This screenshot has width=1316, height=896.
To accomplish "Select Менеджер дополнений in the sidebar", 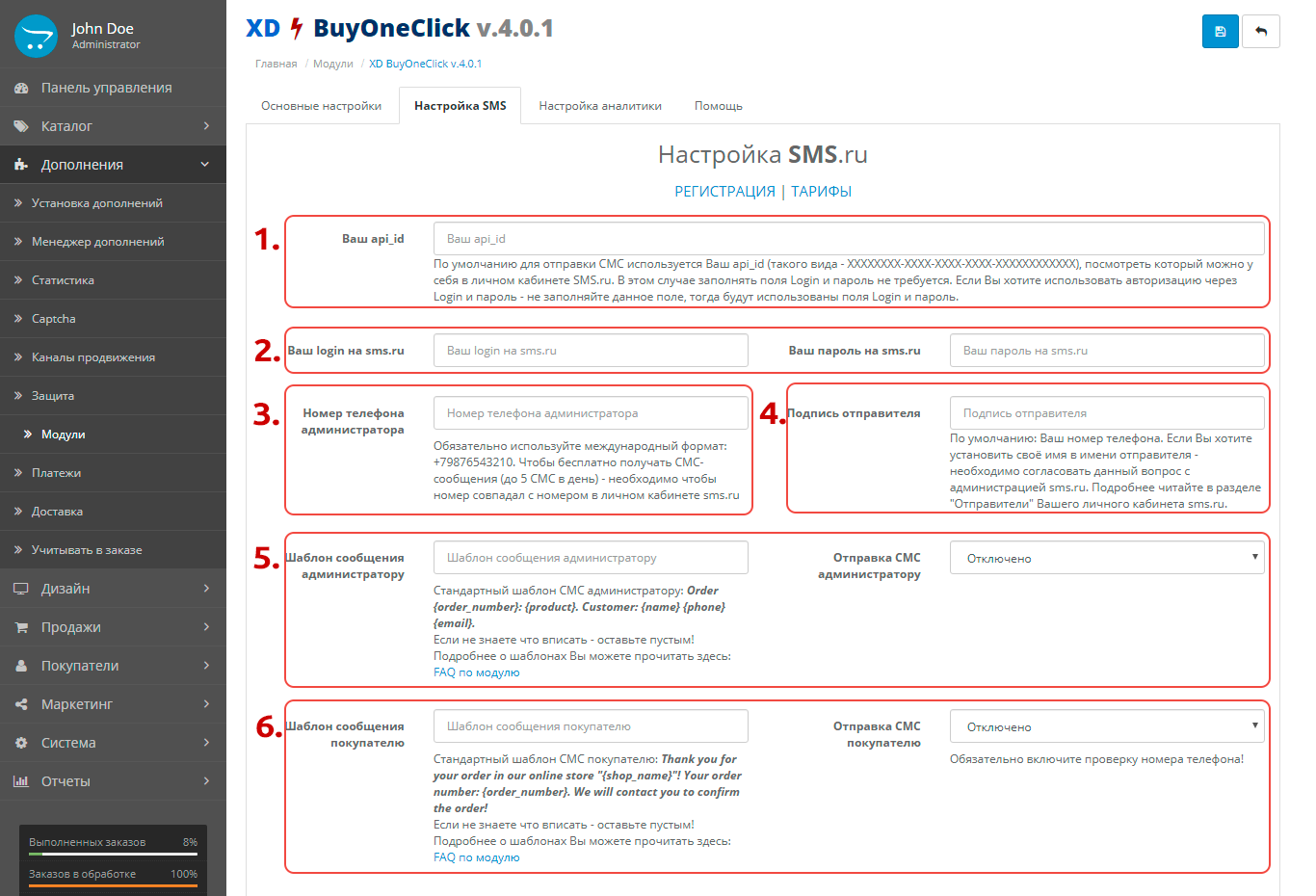I will pyautogui.click(x=97, y=242).
